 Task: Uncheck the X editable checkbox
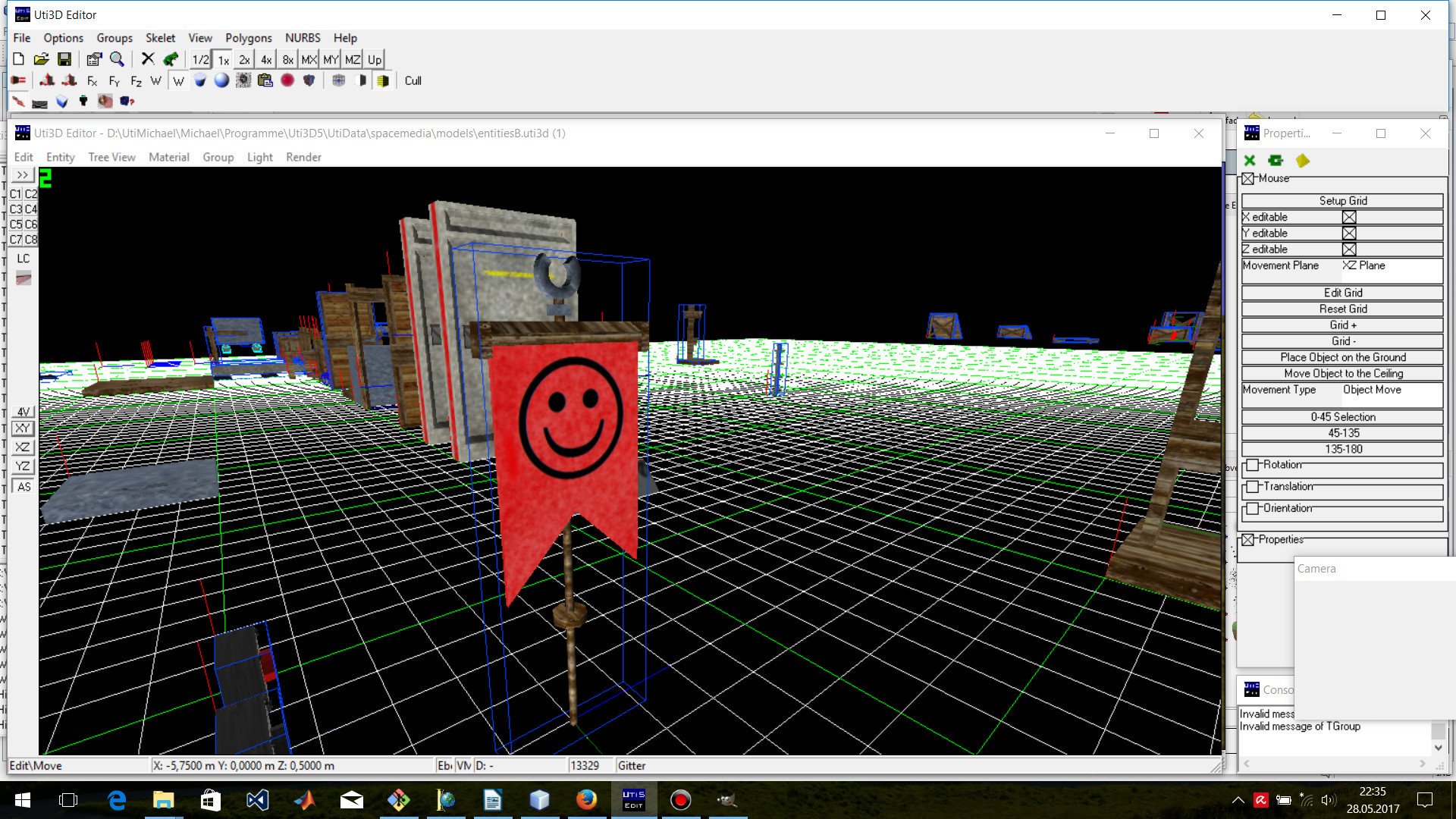pos(1349,217)
